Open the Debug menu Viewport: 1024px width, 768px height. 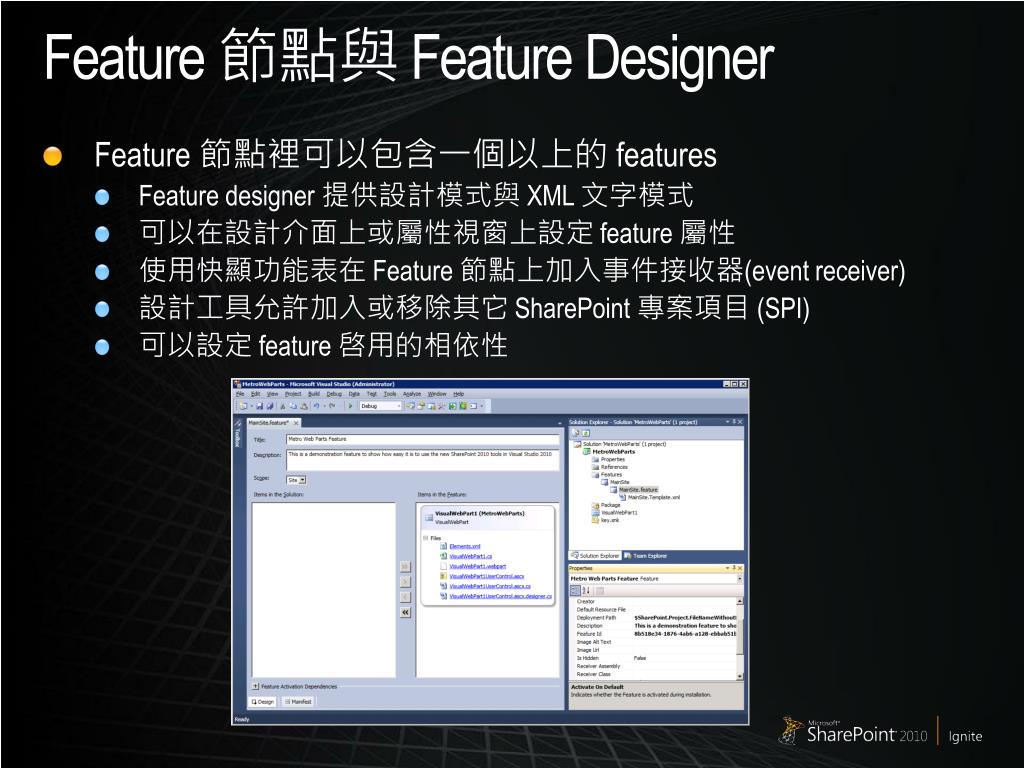tap(334, 394)
